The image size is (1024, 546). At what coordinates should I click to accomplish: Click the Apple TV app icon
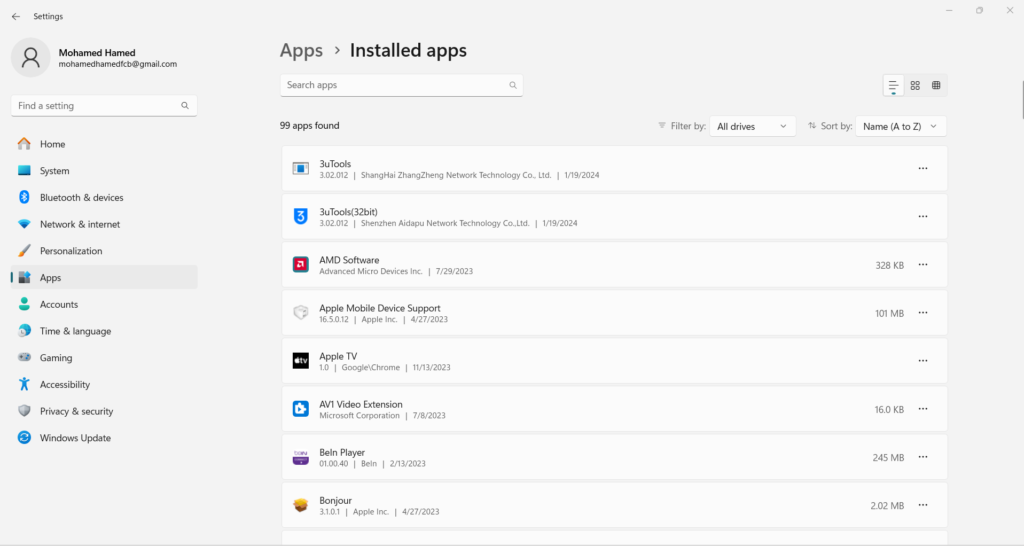pyautogui.click(x=300, y=361)
